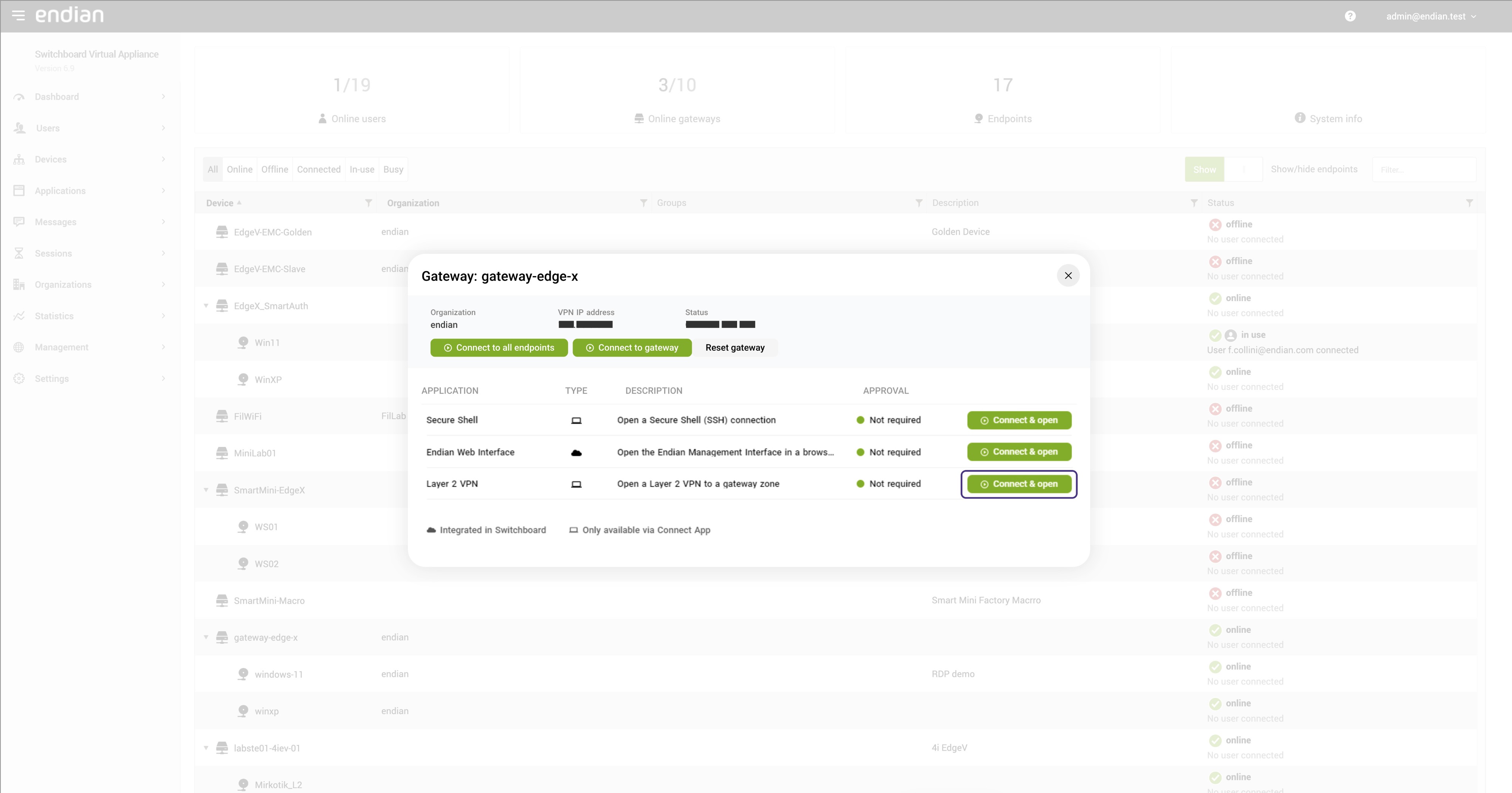
Task: Click the Online users card
Action: [352, 90]
